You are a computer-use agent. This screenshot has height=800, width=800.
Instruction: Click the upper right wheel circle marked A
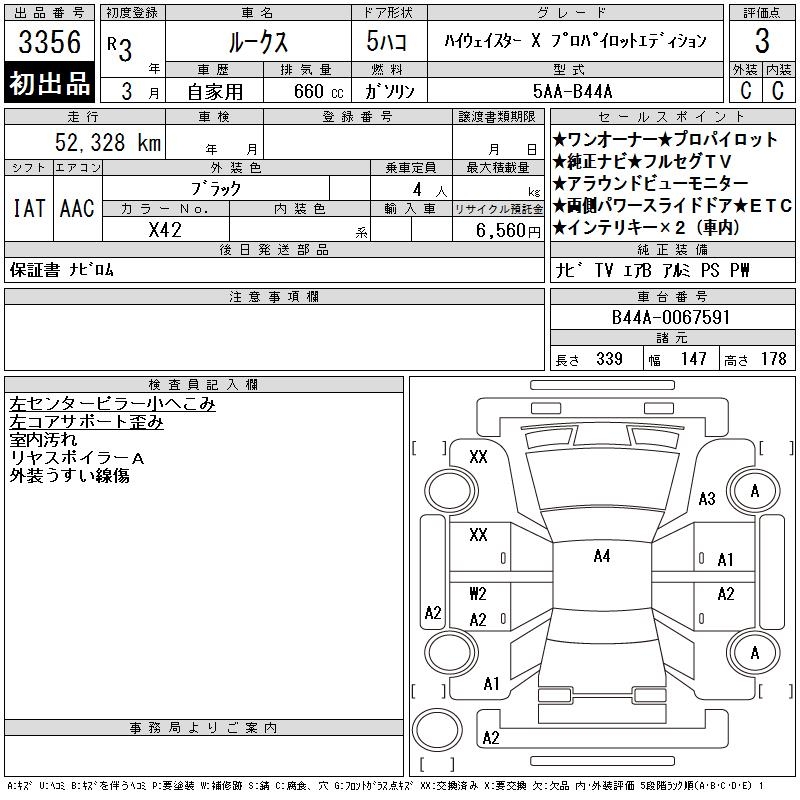[754, 491]
